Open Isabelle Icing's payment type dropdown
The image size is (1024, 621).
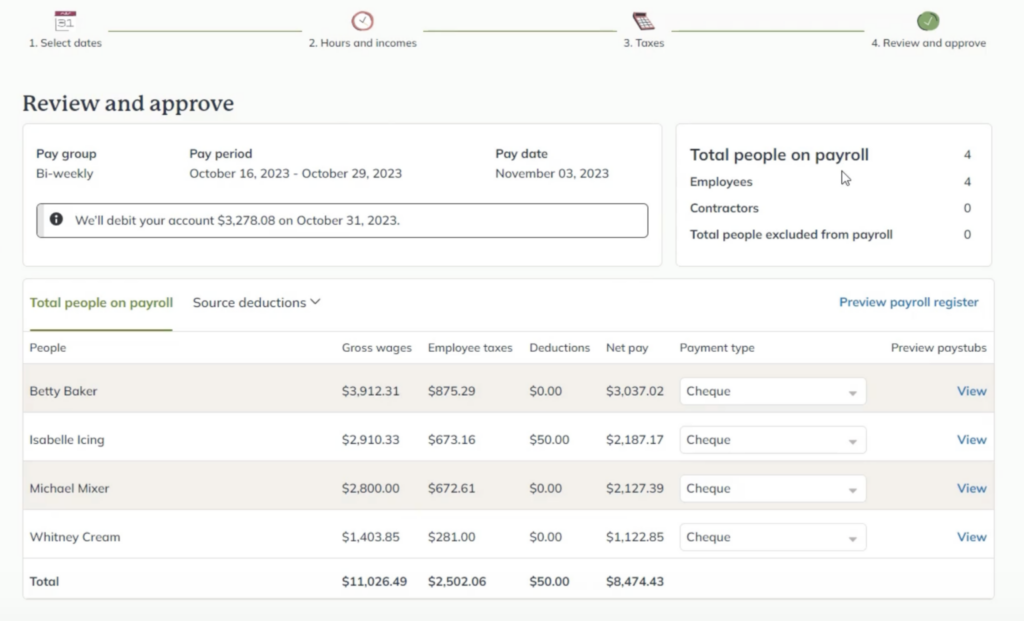pos(772,440)
